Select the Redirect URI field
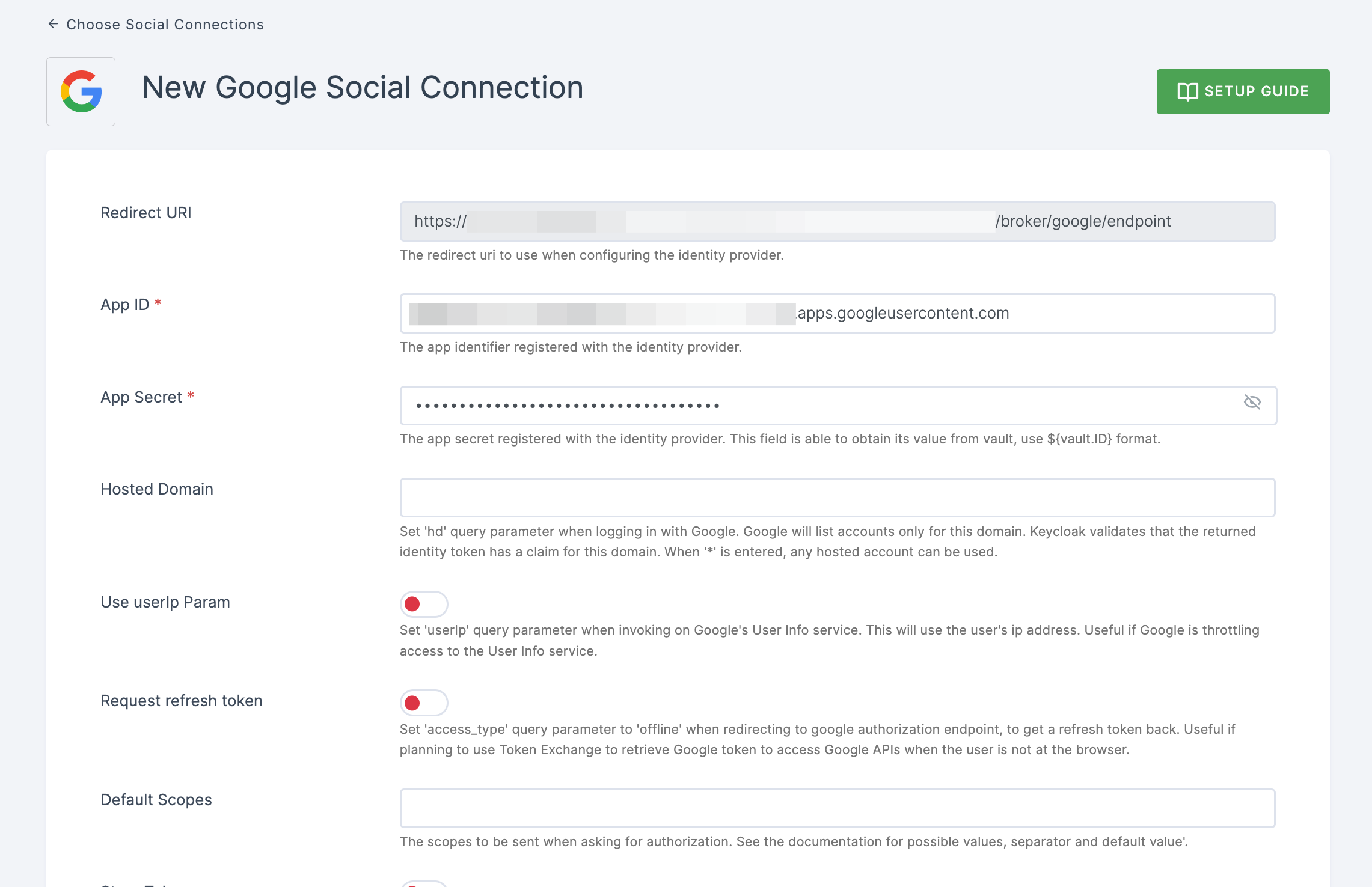This screenshot has width=1372, height=887. (838, 221)
